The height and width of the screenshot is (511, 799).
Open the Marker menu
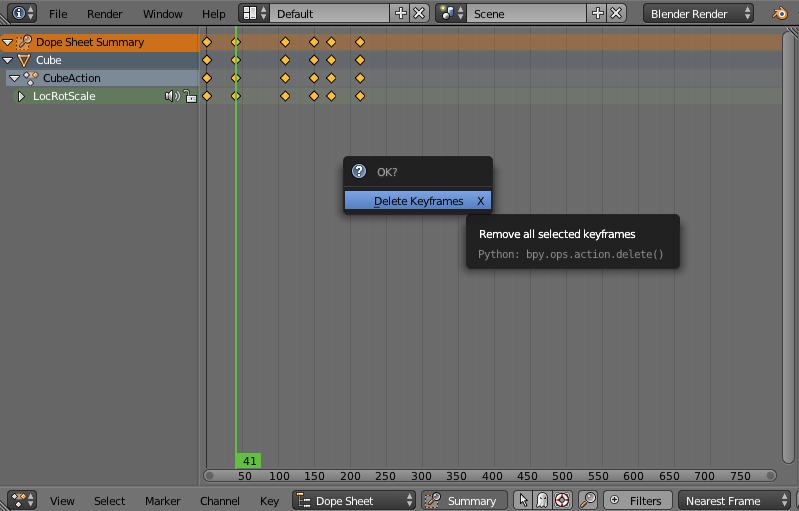click(x=163, y=501)
